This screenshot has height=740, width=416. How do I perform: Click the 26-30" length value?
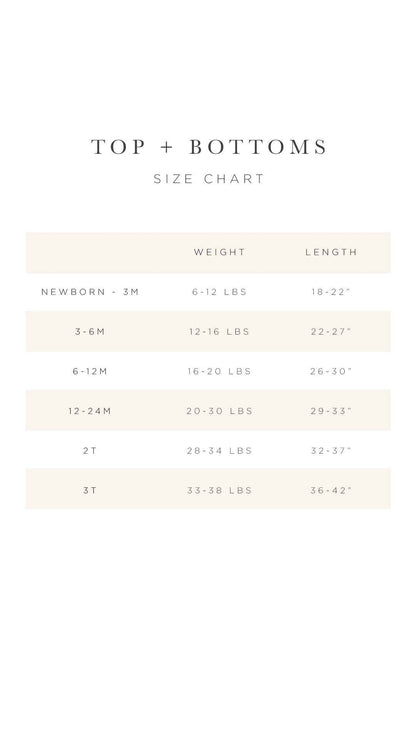[x=331, y=371]
